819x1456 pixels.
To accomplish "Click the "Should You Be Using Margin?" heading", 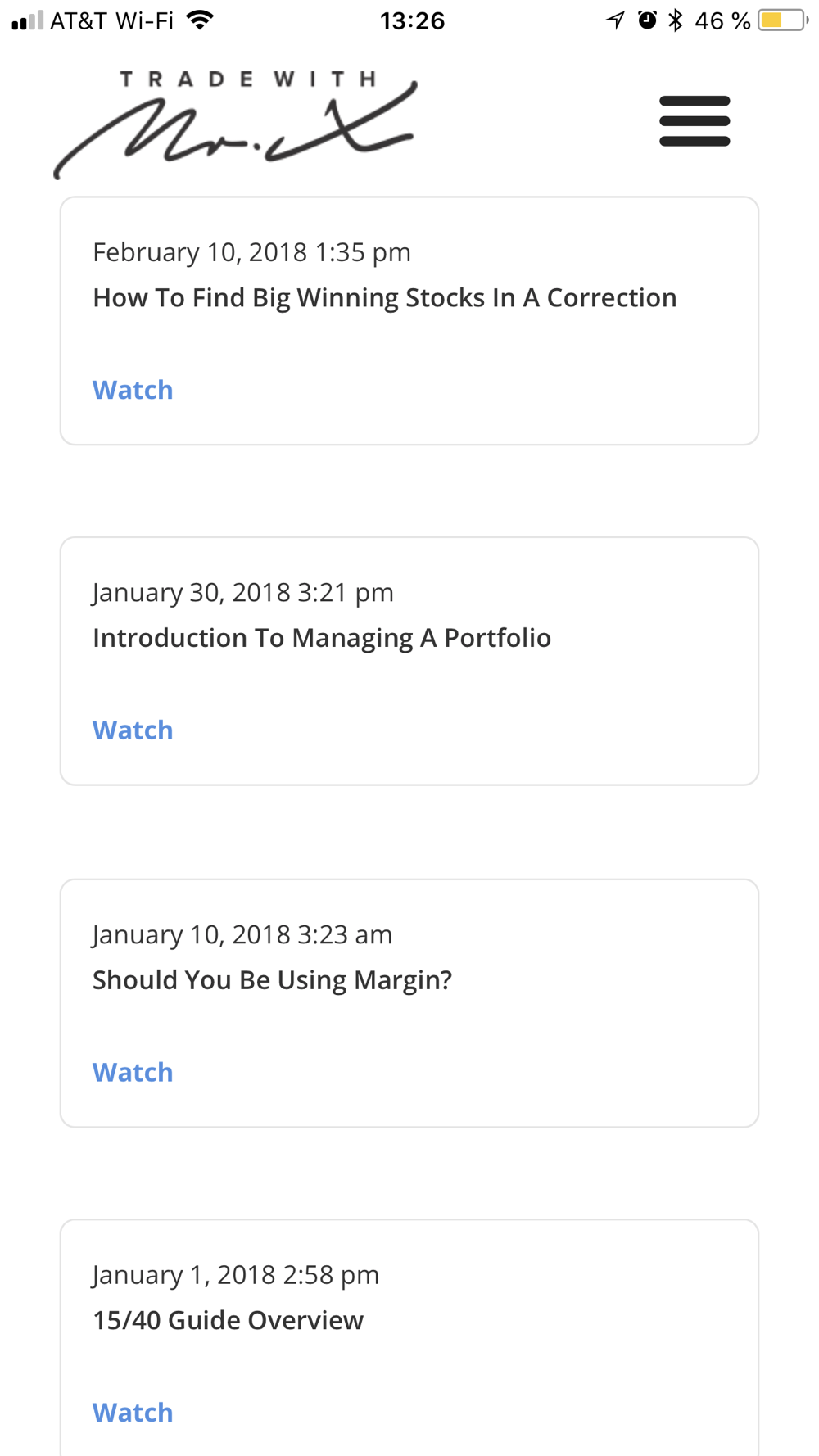I will coord(272,980).
